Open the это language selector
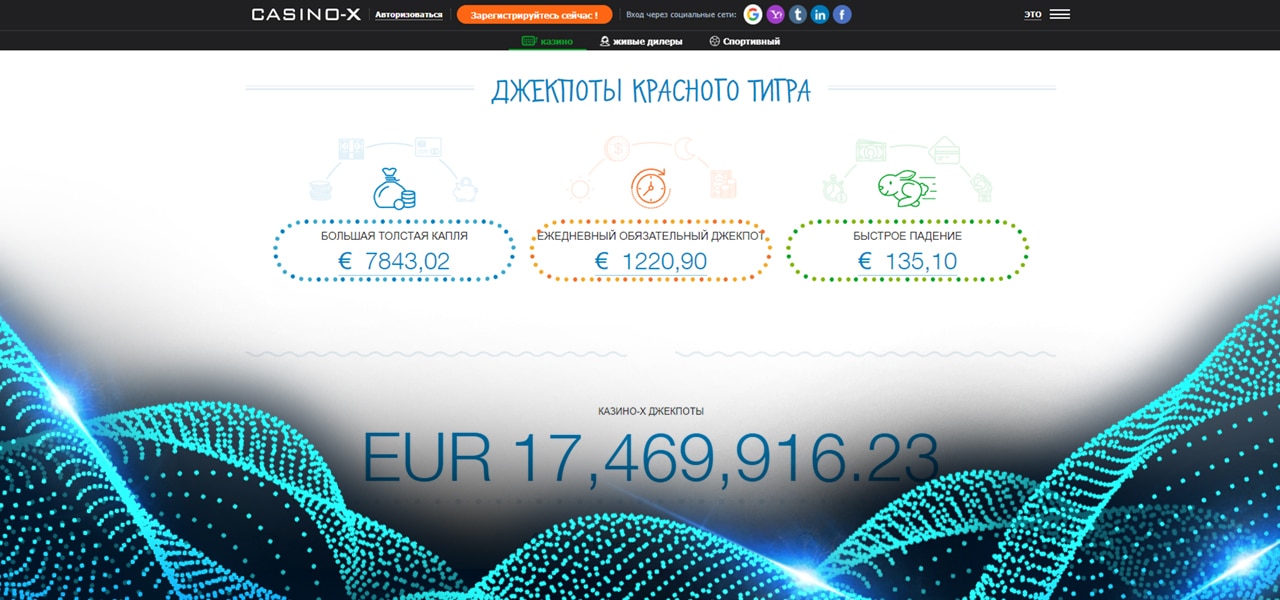The width and height of the screenshot is (1280, 600). [x=1033, y=14]
